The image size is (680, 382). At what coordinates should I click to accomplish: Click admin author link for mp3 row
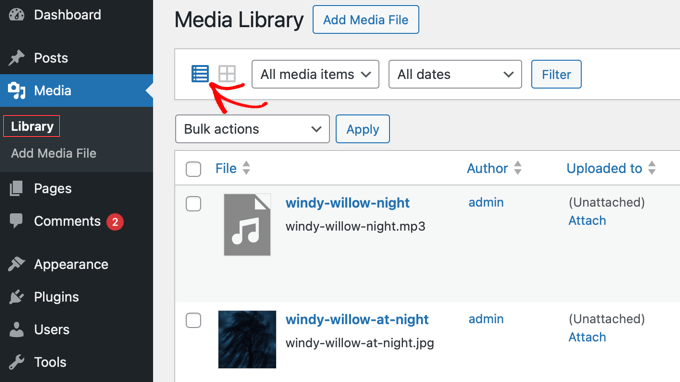point(486,202)
